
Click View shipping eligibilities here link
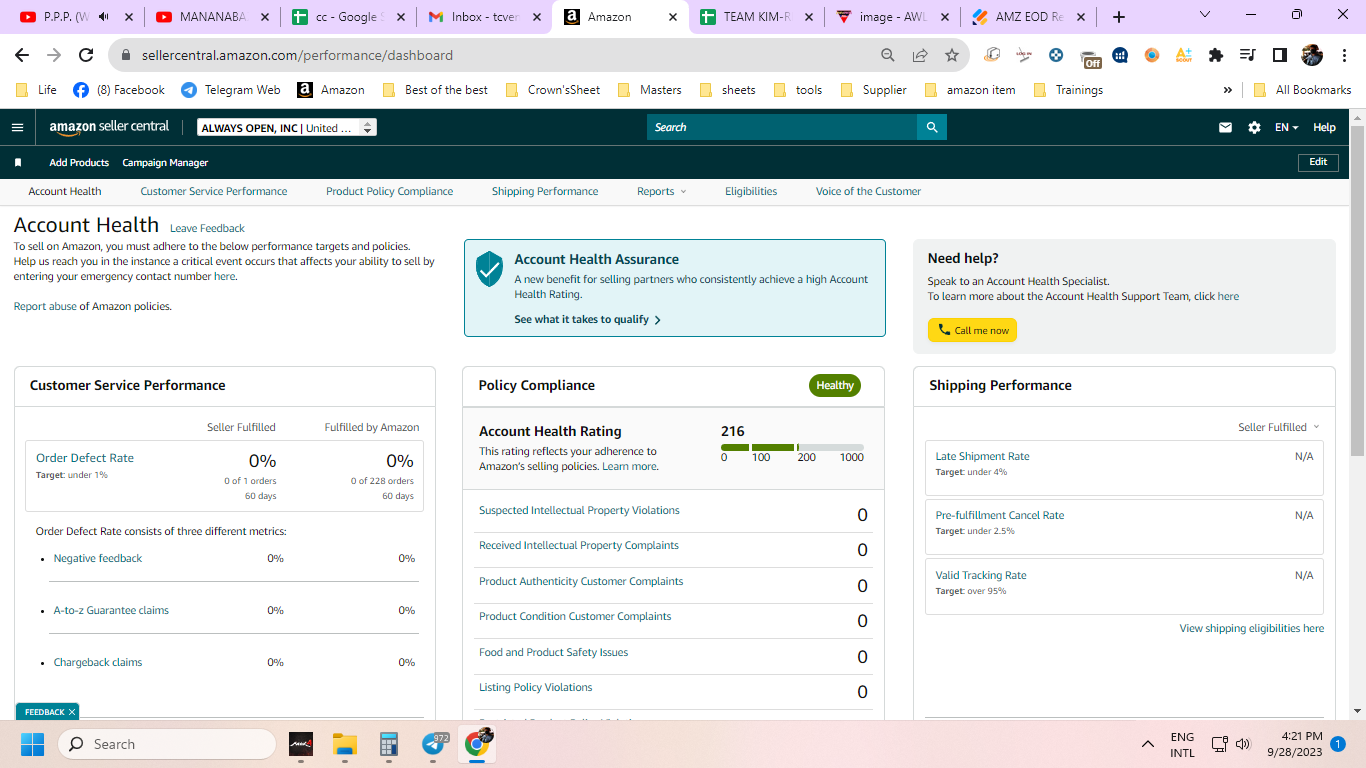coord(1251,628)
